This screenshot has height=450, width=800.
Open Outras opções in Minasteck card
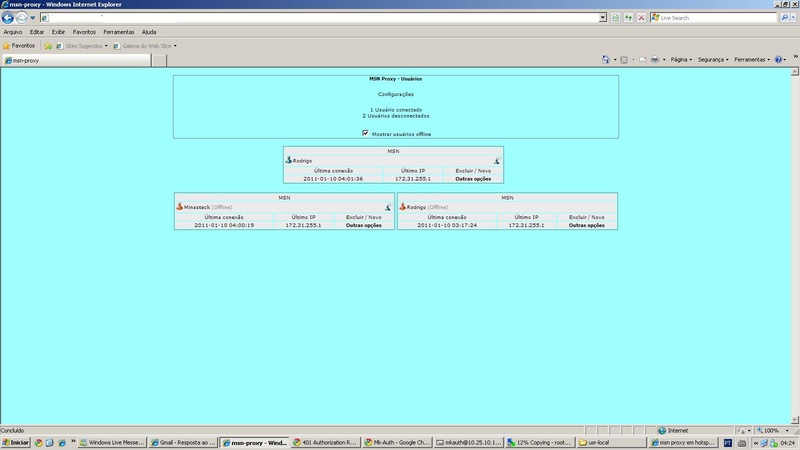(x=364, y=225)
